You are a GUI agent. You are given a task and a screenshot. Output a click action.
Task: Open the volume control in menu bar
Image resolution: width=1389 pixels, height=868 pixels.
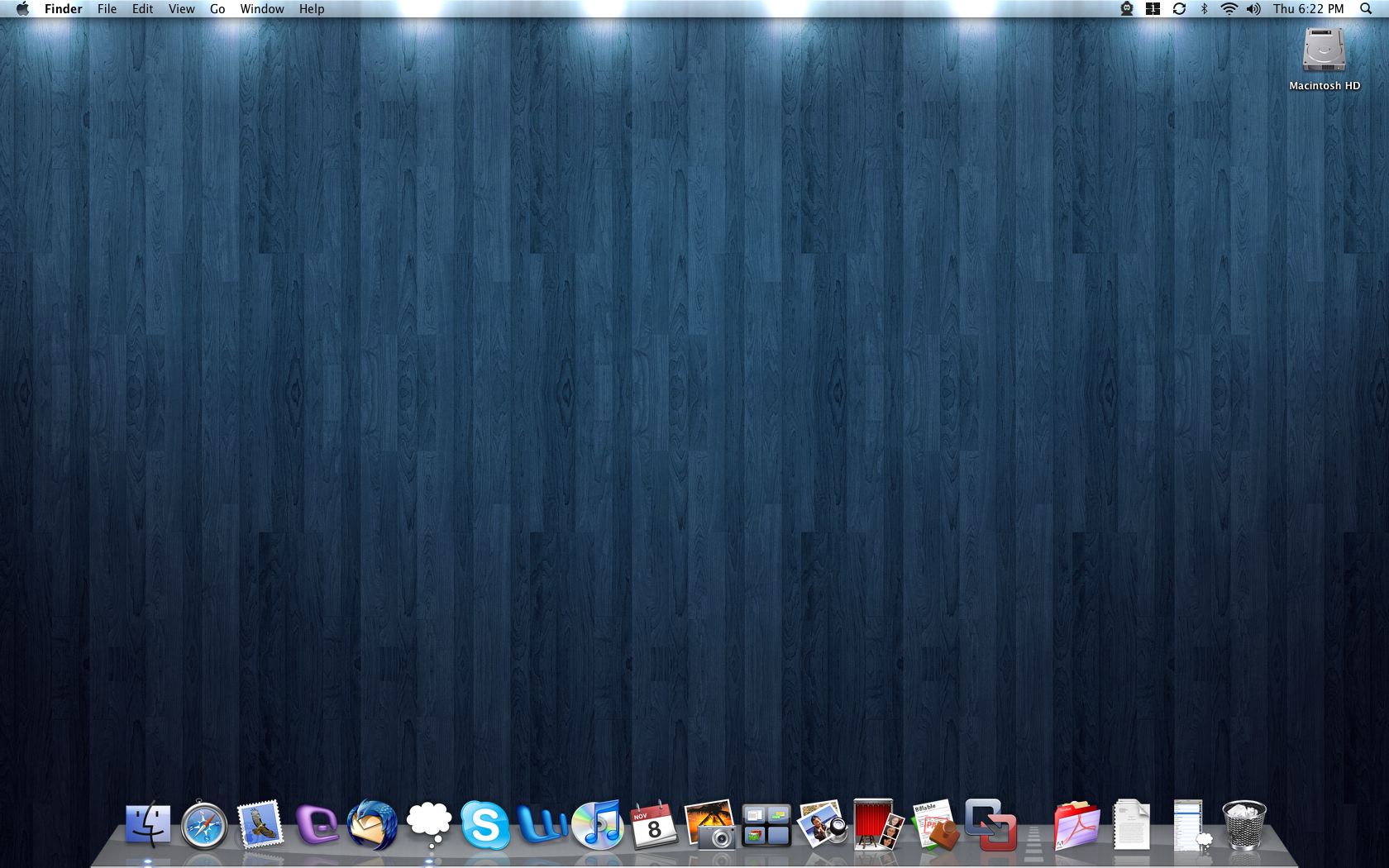[x=1253, y=9]
